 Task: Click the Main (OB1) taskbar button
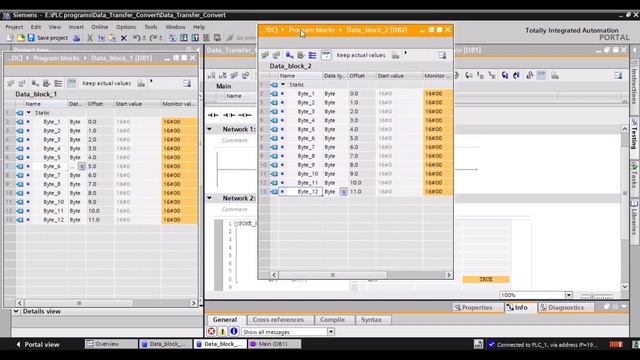(x=275, y=344)
